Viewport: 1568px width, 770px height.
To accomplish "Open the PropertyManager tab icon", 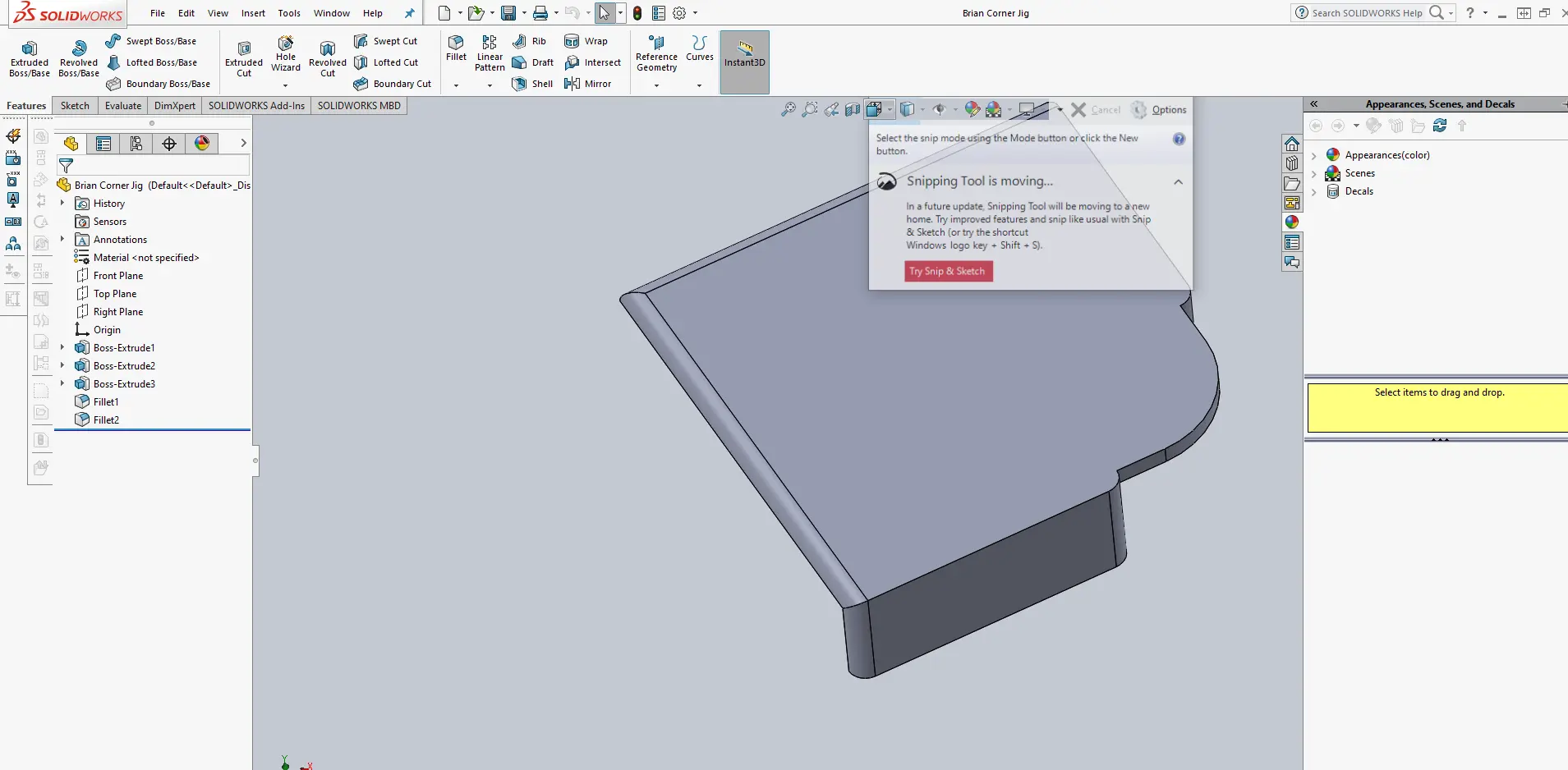I will coord(103,144).
